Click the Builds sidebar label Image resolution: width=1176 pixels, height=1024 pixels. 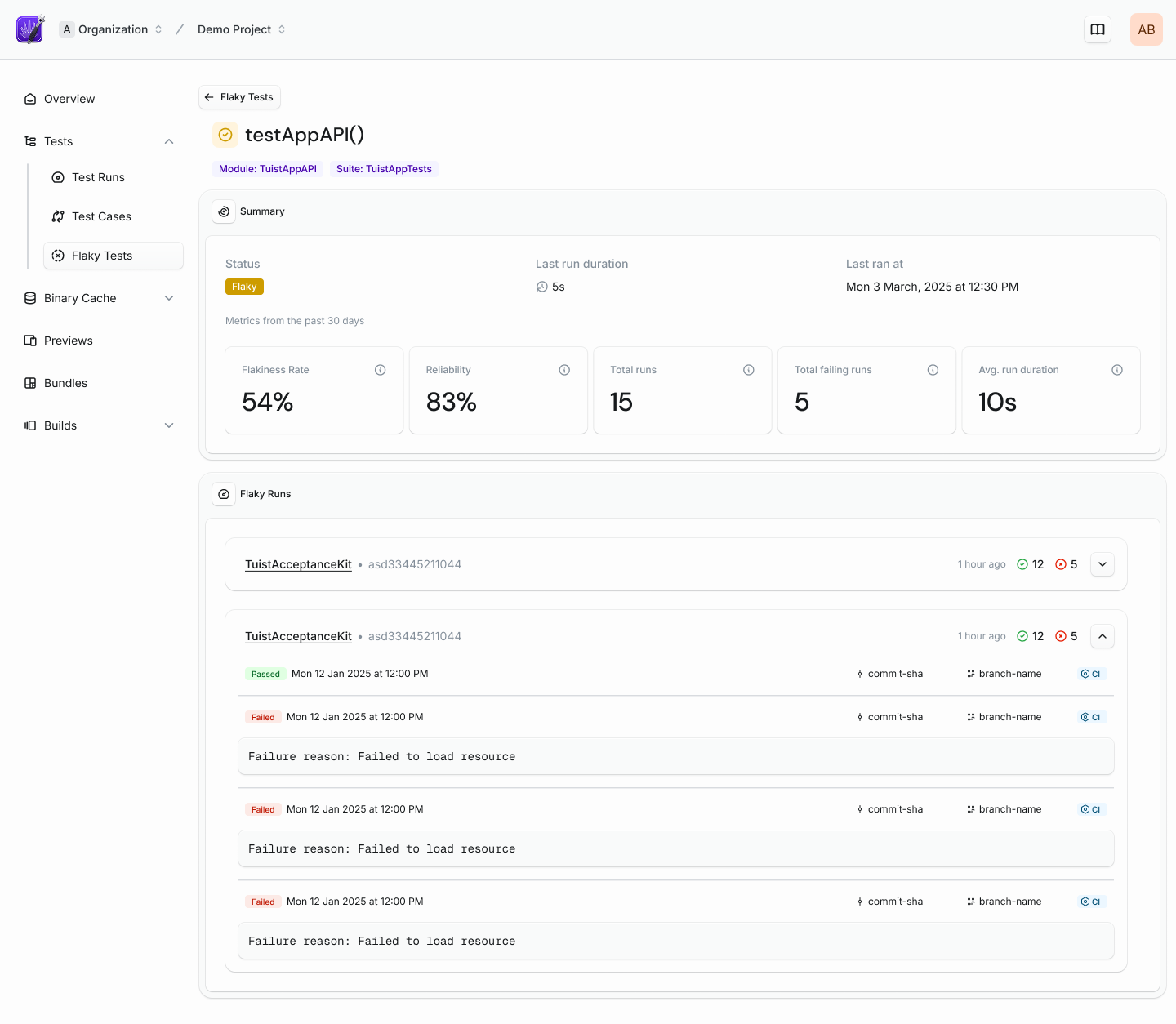point(60,425)
